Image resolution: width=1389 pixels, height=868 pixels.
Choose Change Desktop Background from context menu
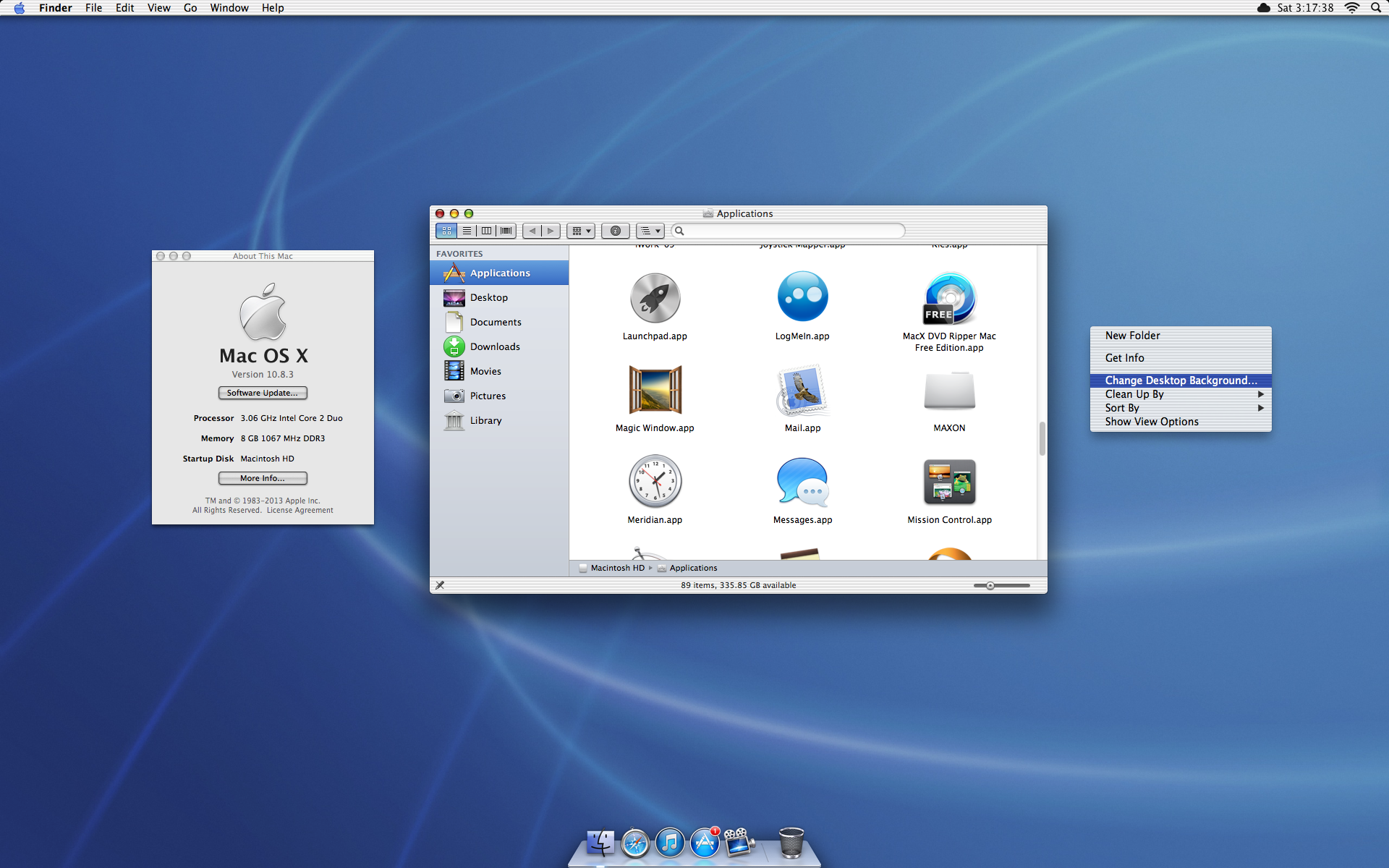pyautogui.click(x=1181, y=380)
